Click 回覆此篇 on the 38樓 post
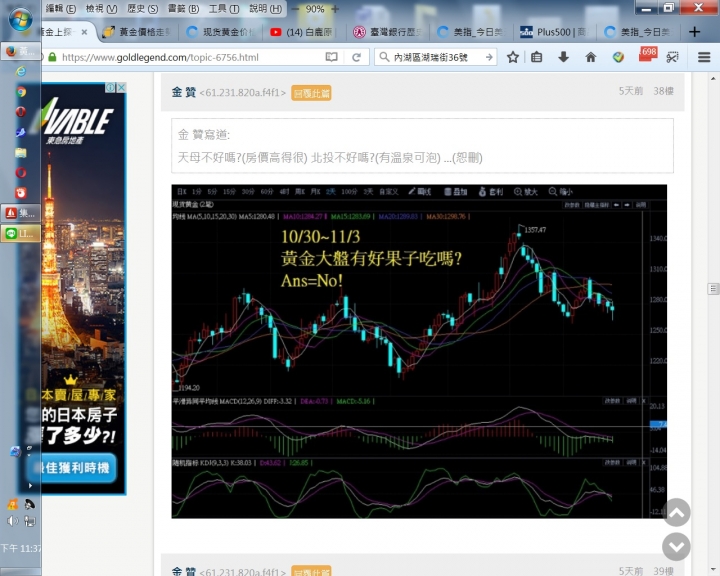The width and height of the screenshot is (720, 576). coord(311,93)
